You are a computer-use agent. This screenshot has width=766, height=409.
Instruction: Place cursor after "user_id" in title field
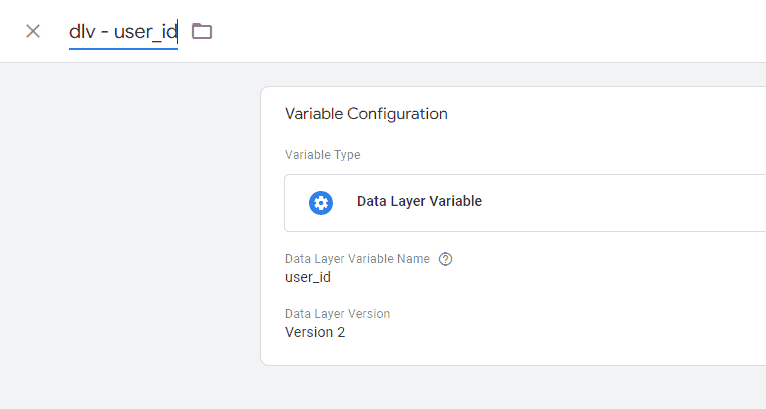pos(177,32)
